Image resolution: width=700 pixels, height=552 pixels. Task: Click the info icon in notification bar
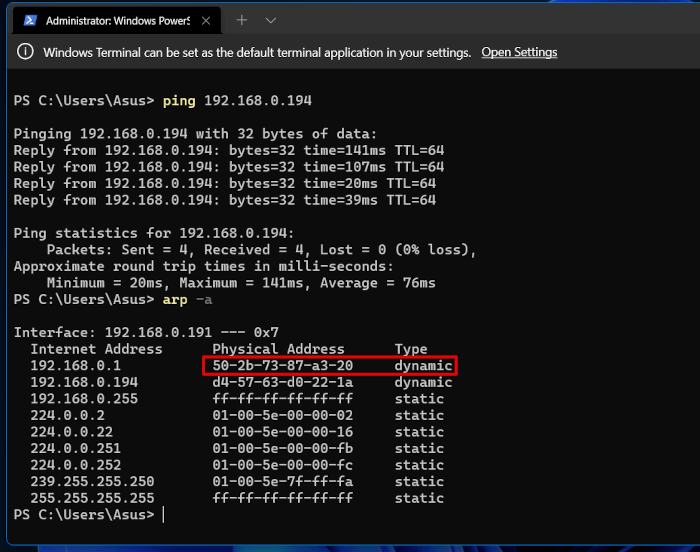coord(25,52)
